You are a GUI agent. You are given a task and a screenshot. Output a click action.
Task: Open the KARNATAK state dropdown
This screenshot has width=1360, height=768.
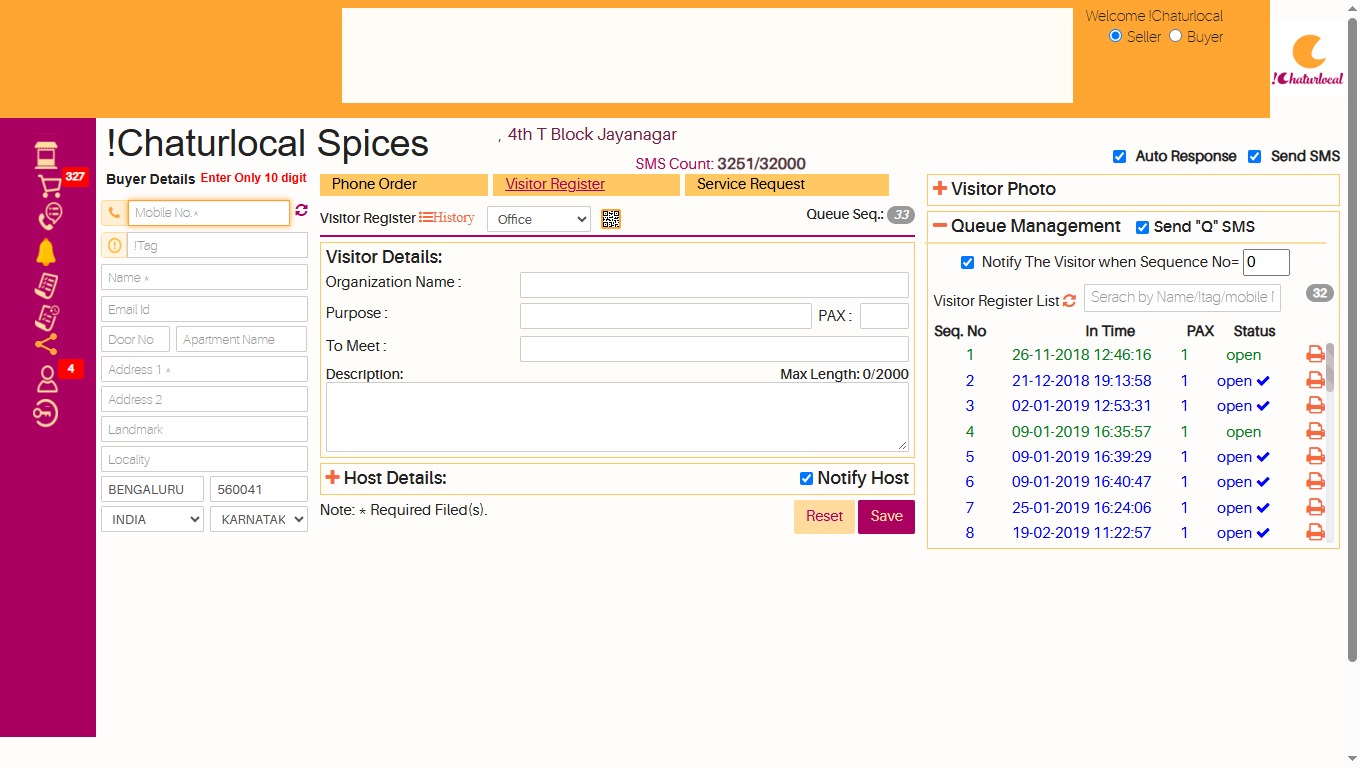click(258, 519)
